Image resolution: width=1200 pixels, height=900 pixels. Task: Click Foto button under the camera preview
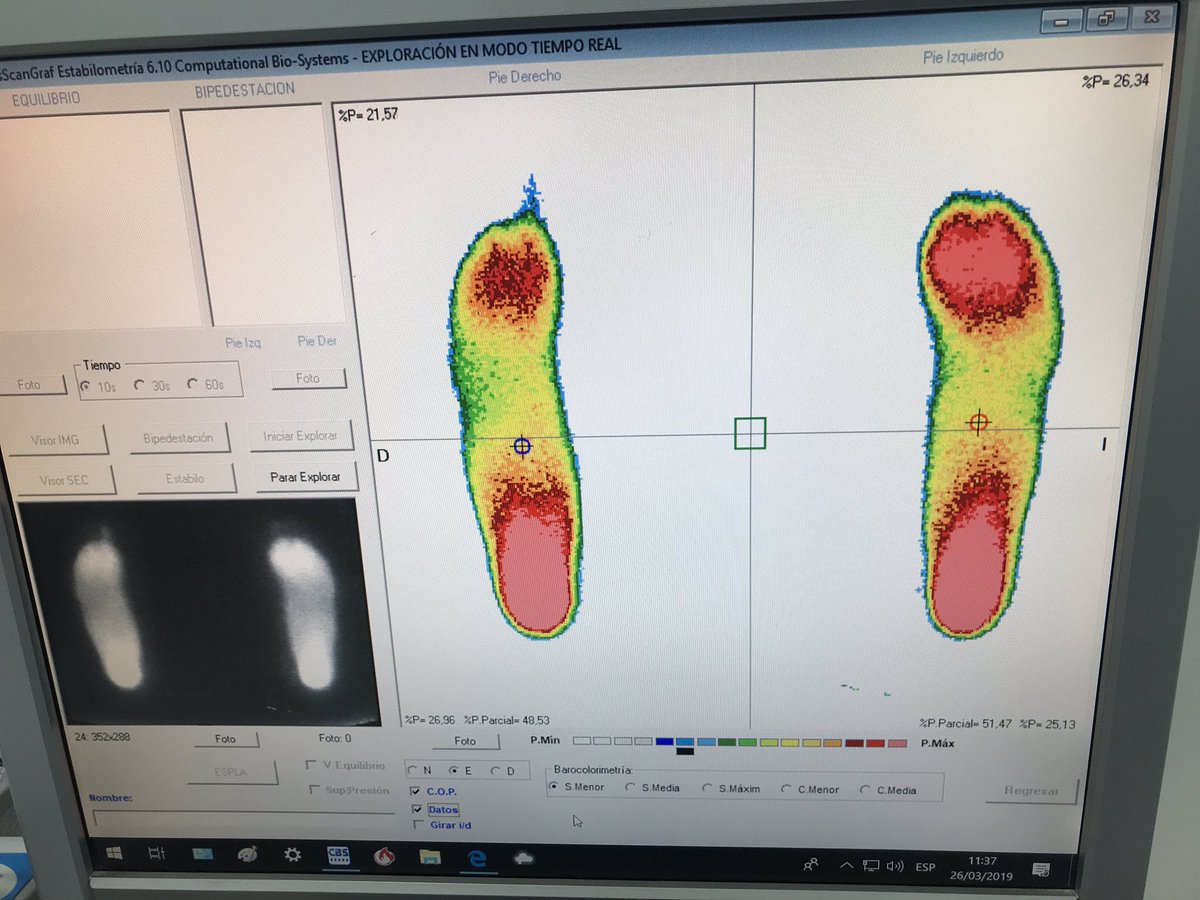click(226, 739)
